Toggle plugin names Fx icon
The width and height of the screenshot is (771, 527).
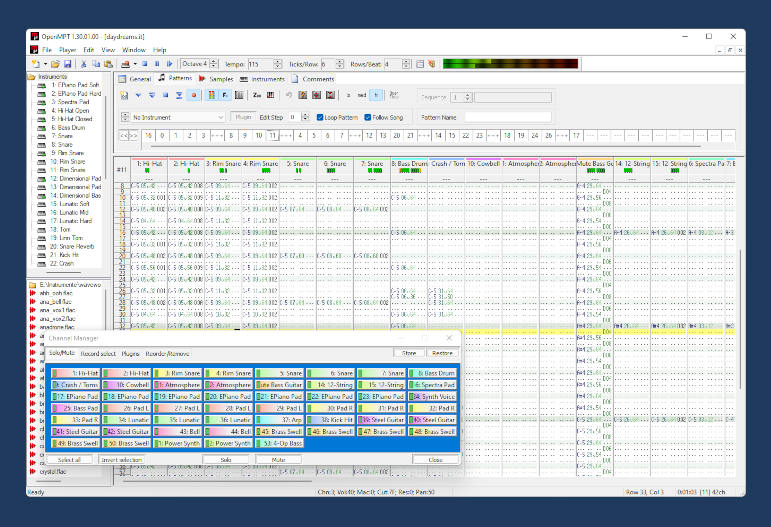tap(225, 95)
